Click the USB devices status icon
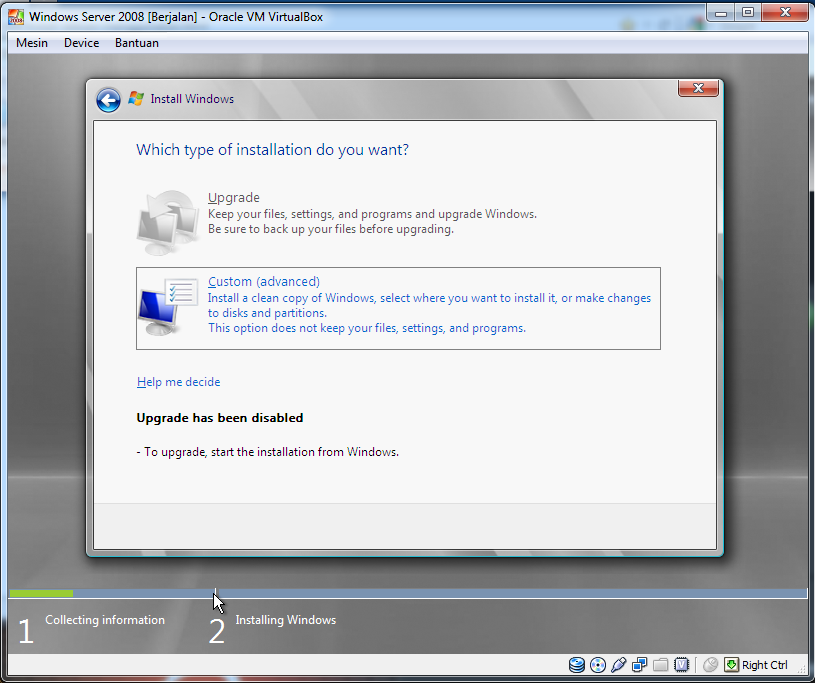815x683 pixels. pos(619,665)
